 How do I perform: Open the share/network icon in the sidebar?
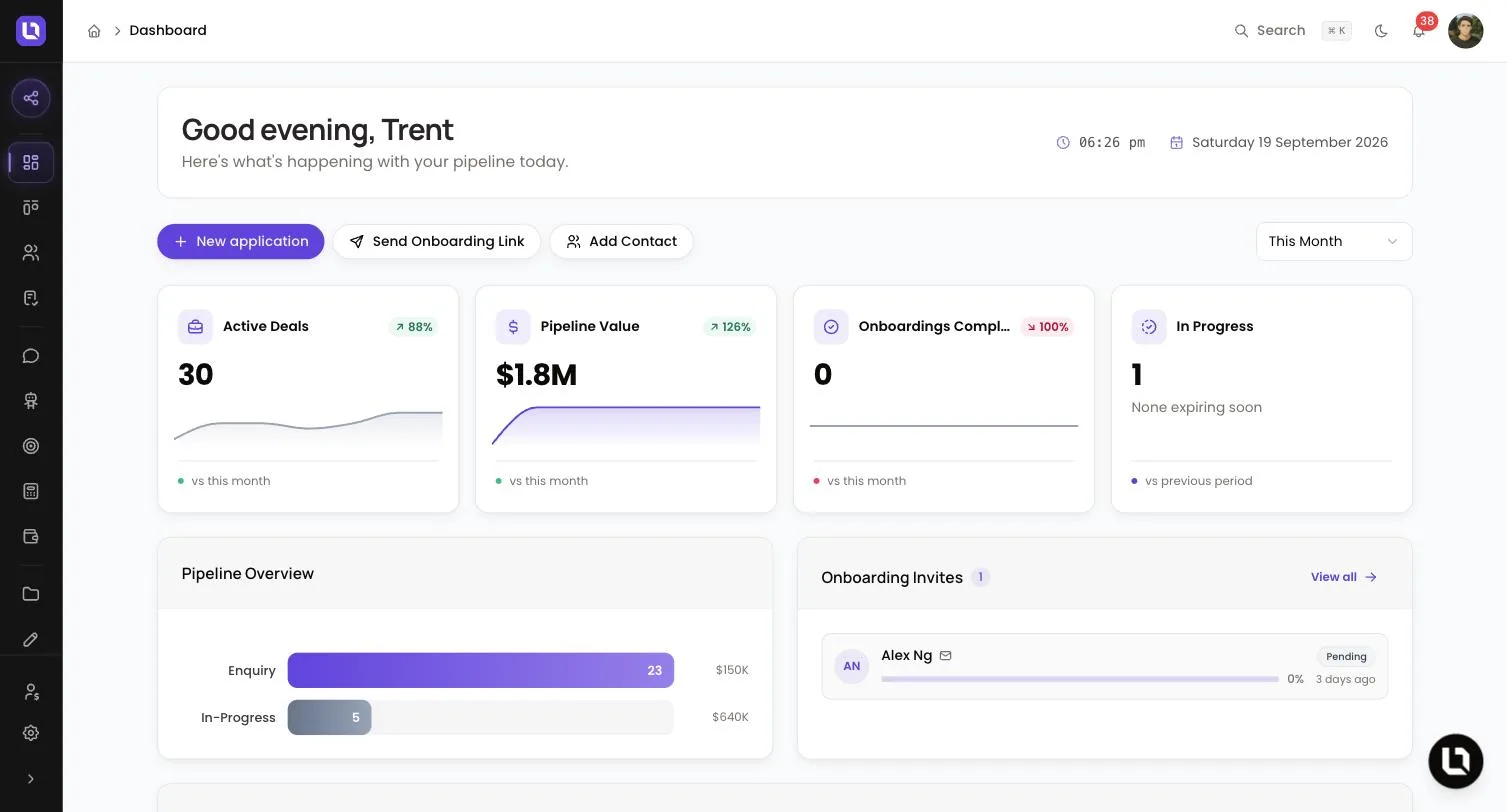coord(31,98)
